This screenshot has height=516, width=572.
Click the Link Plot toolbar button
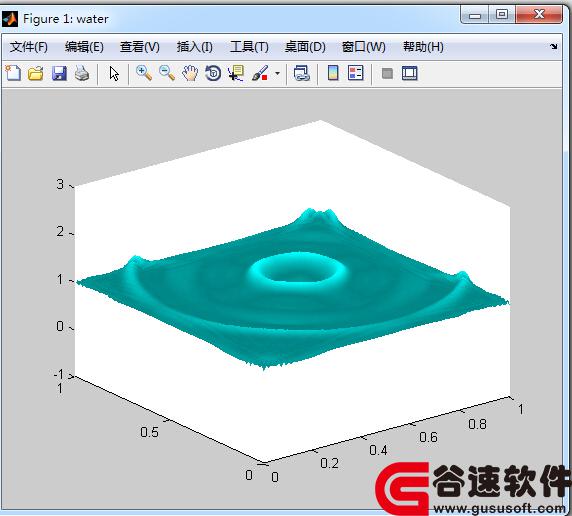pyautogui.click(x=302, y=73)
